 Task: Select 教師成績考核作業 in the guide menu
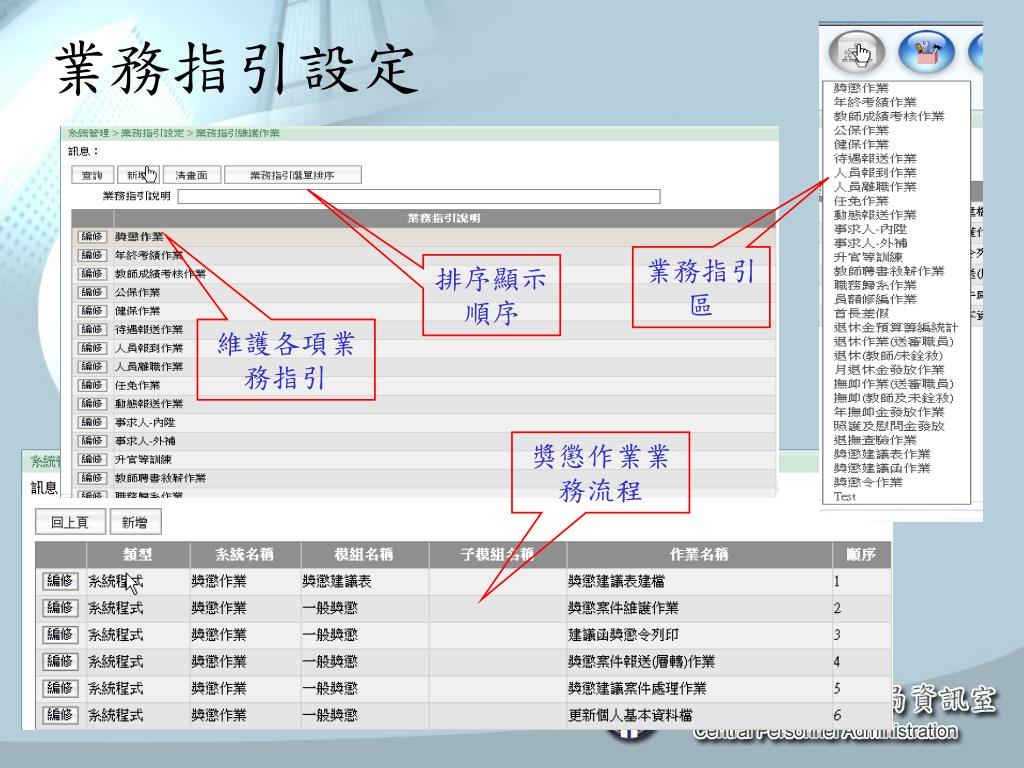tap(889, 116)
